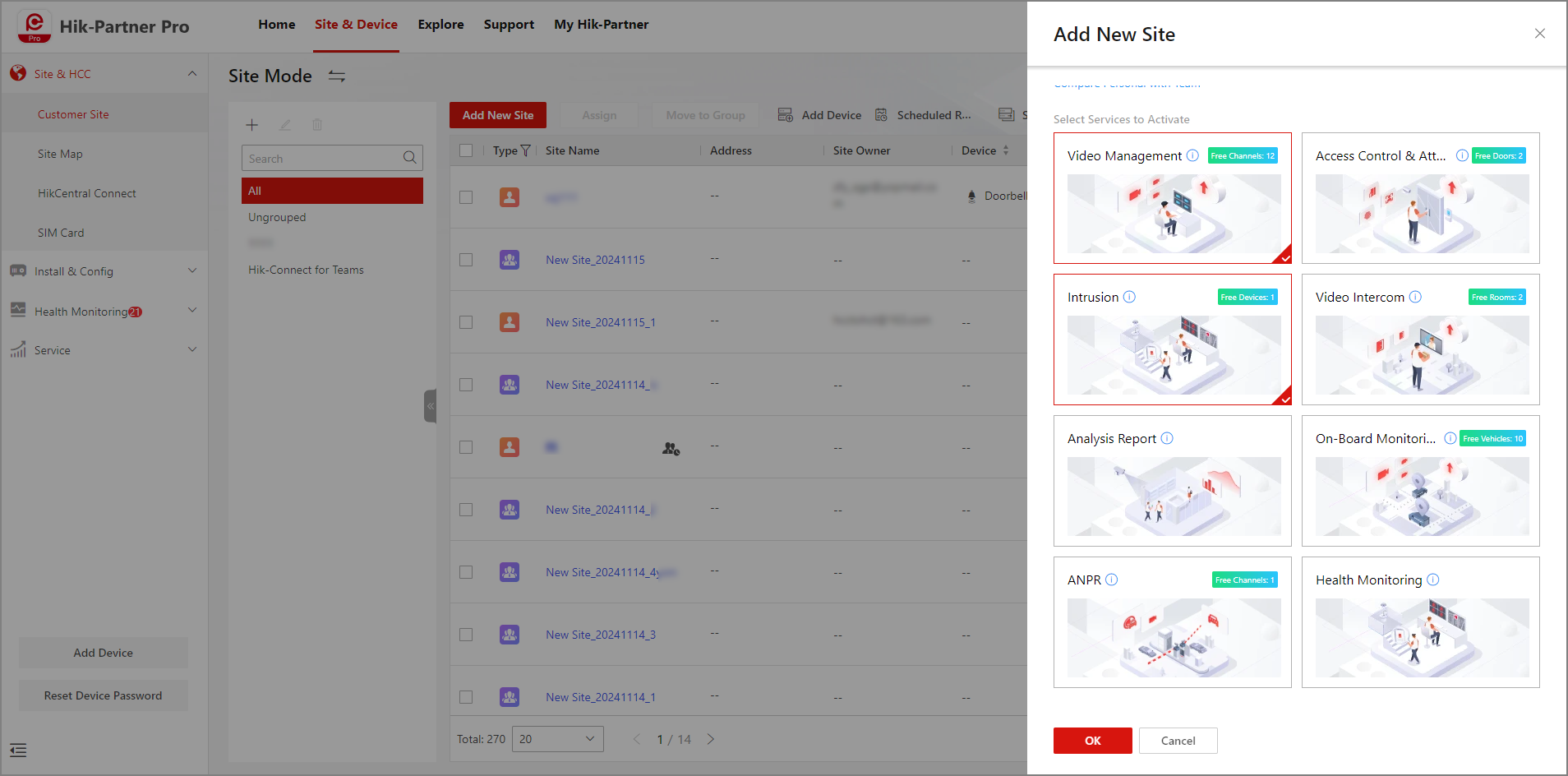1568x776 pixels.
Task: Select the Health Monitoring service card
Action: (1421, 622)
